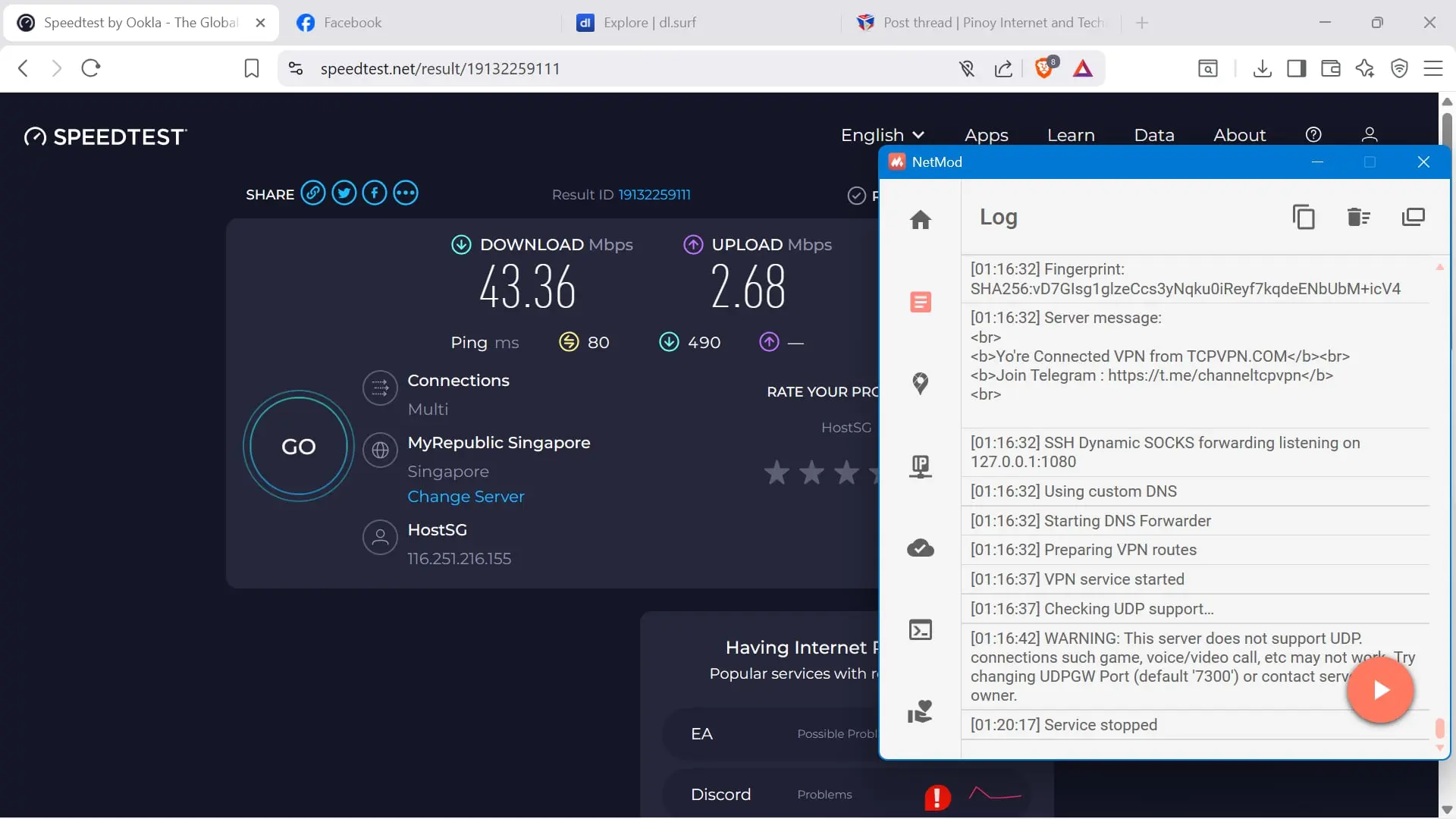Image resolution: width=1456 pixels, height=819 pixels.
Task: Close the Speedtest by Ookla tab
Action: click(261, 23)
